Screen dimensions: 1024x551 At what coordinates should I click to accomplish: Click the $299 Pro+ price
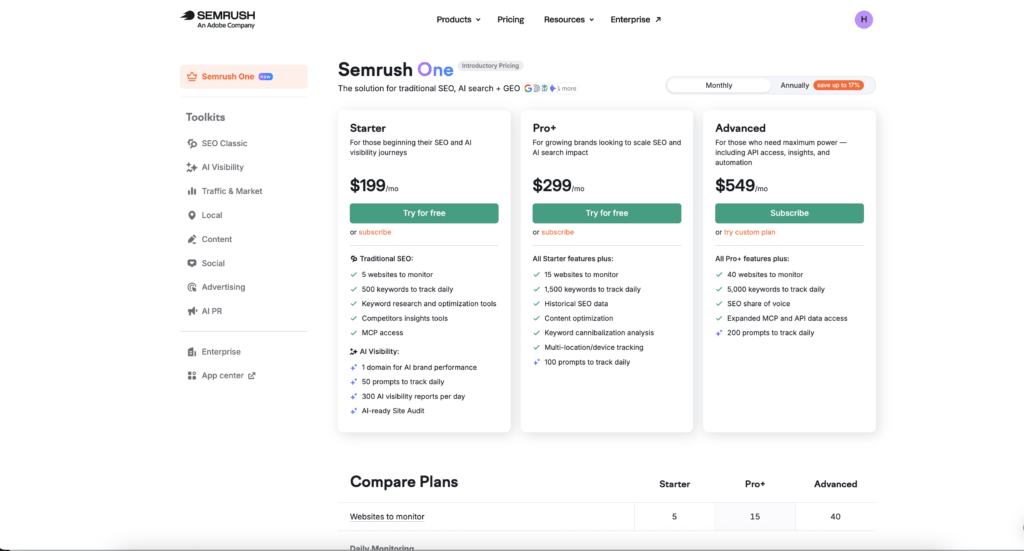point(558,186)
